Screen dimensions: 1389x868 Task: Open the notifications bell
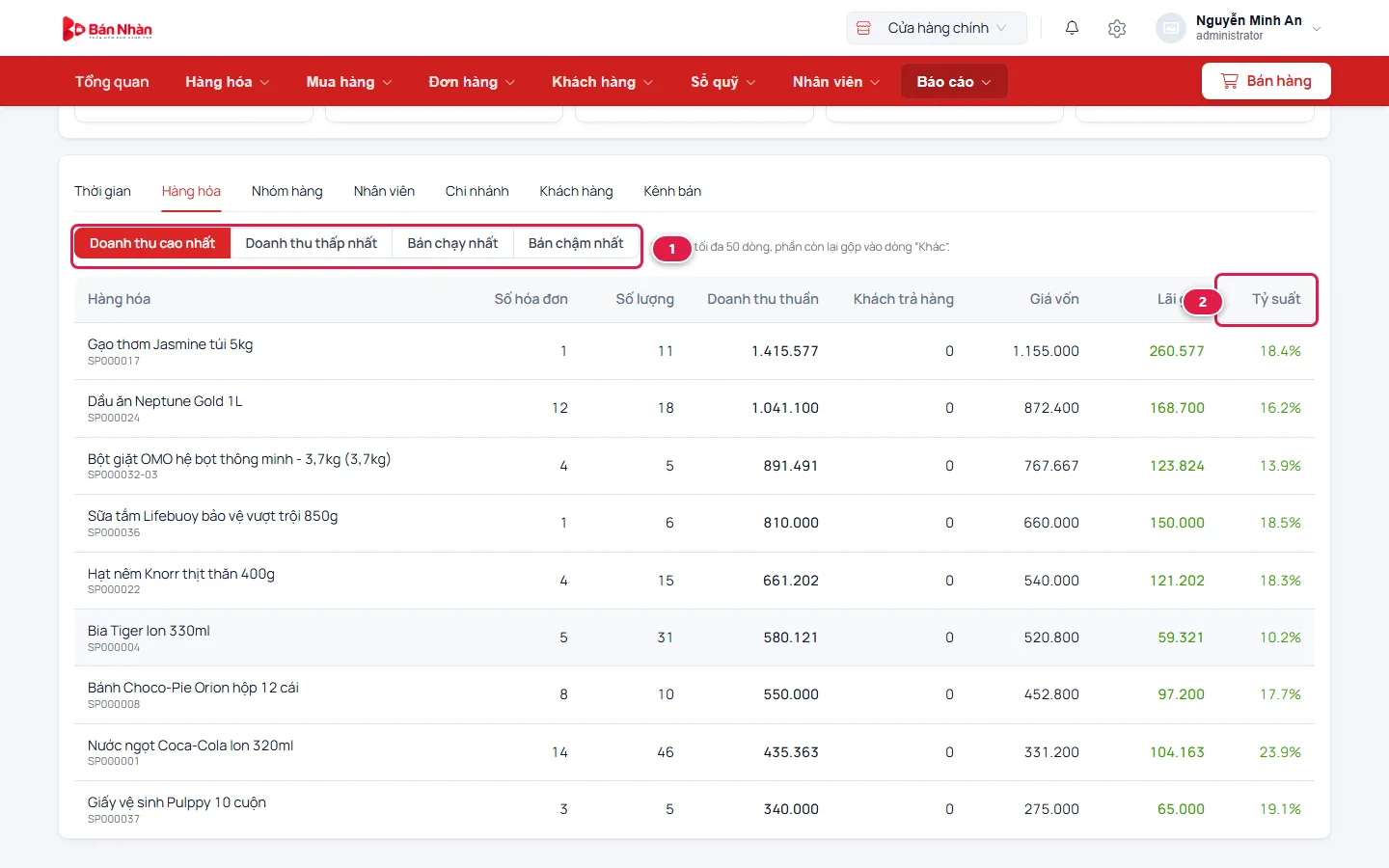point(1072,28)
